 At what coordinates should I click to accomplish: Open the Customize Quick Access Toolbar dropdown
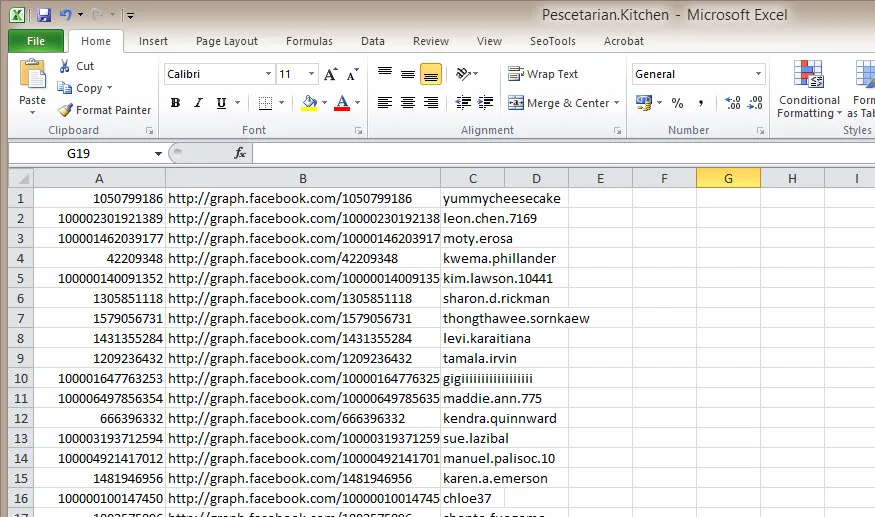coord(129,15)
